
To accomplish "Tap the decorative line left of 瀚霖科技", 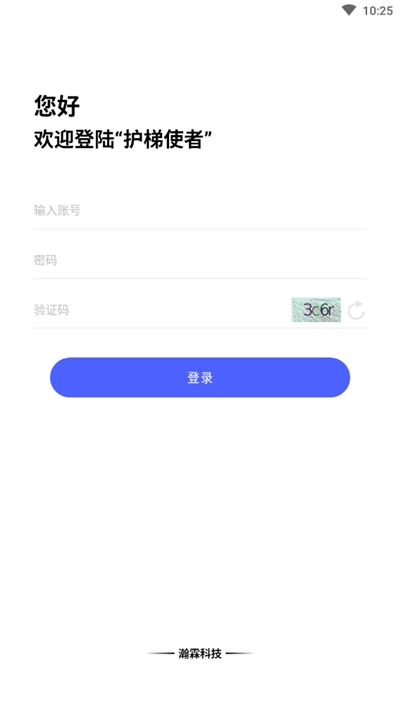I will pyautogui.click(x=160, y=653).
